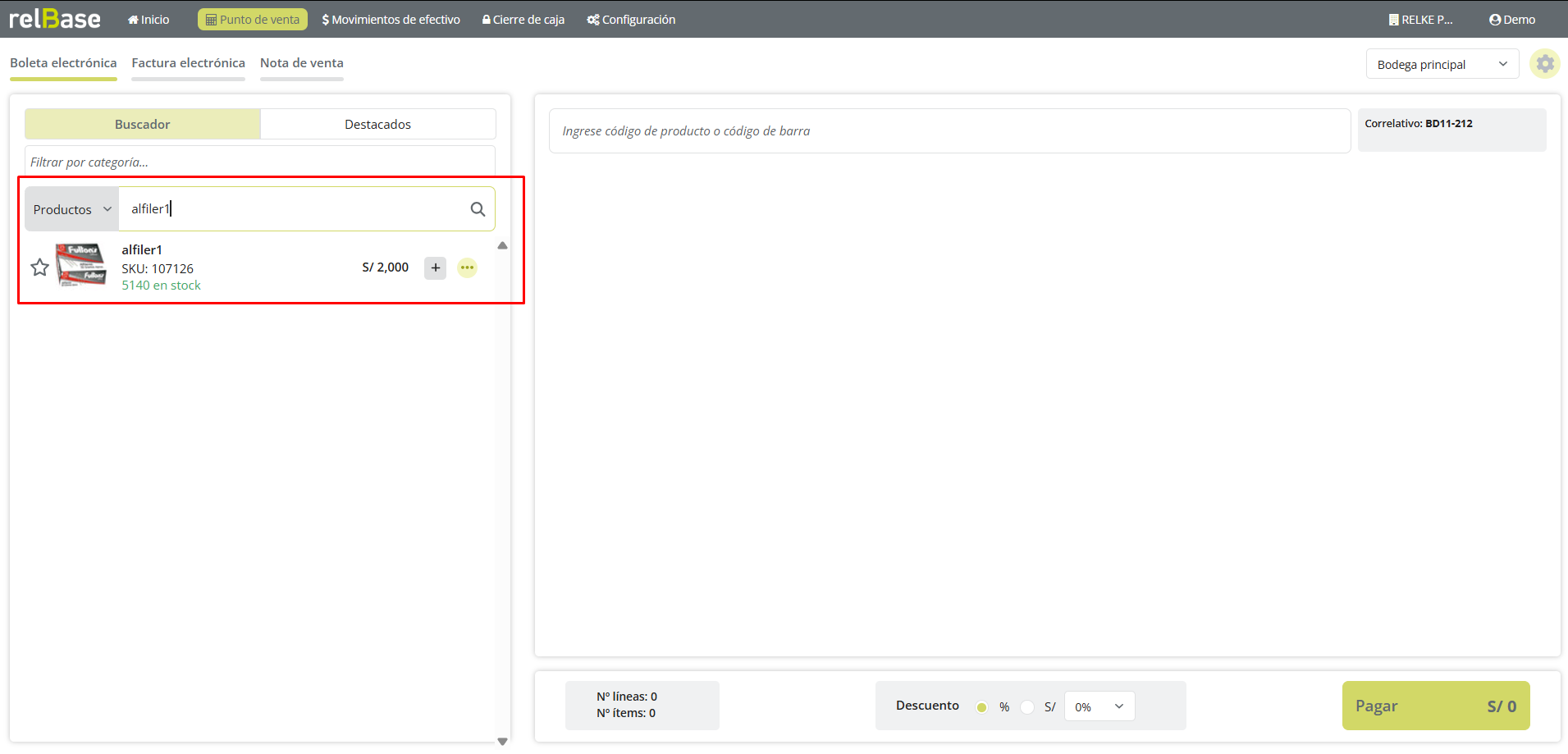
Task: Click the alfiler1 product thumbnail
Action: pos(80,264)
